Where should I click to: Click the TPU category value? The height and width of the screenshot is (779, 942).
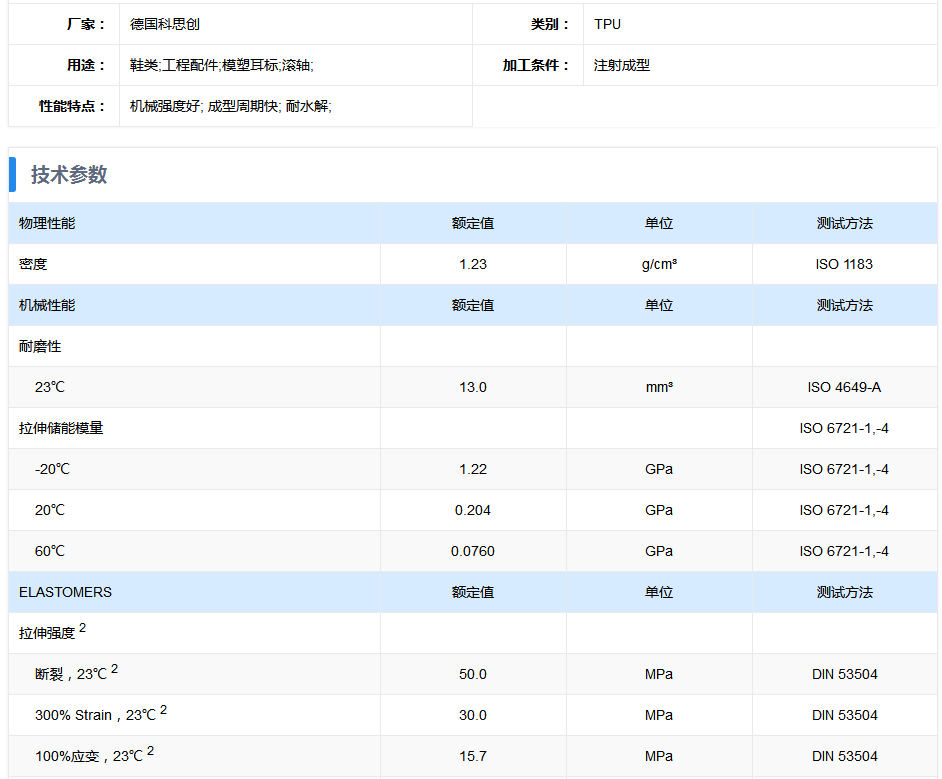607,24
